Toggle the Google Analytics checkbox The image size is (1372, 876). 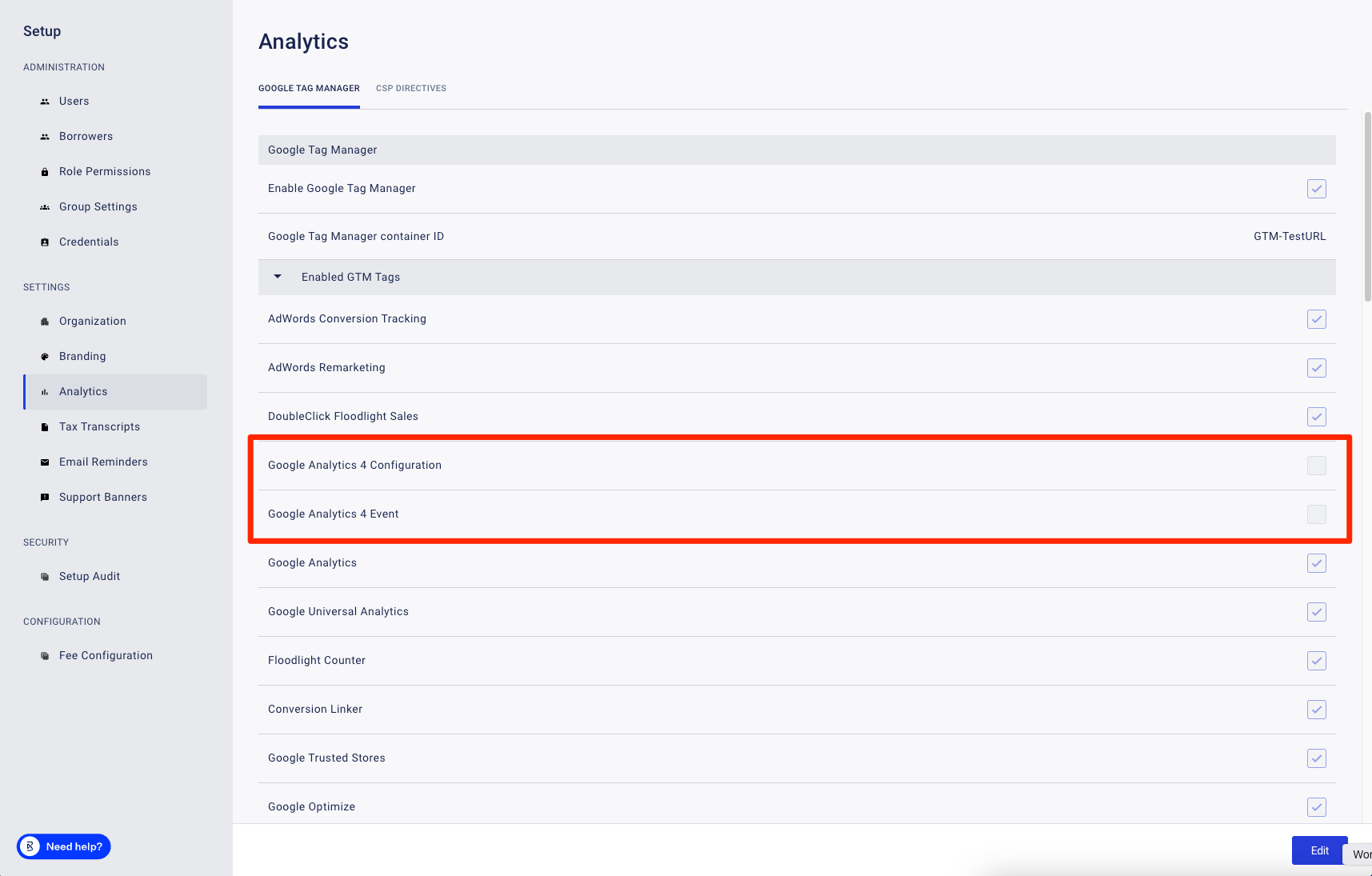click(x=1317, y=563)
